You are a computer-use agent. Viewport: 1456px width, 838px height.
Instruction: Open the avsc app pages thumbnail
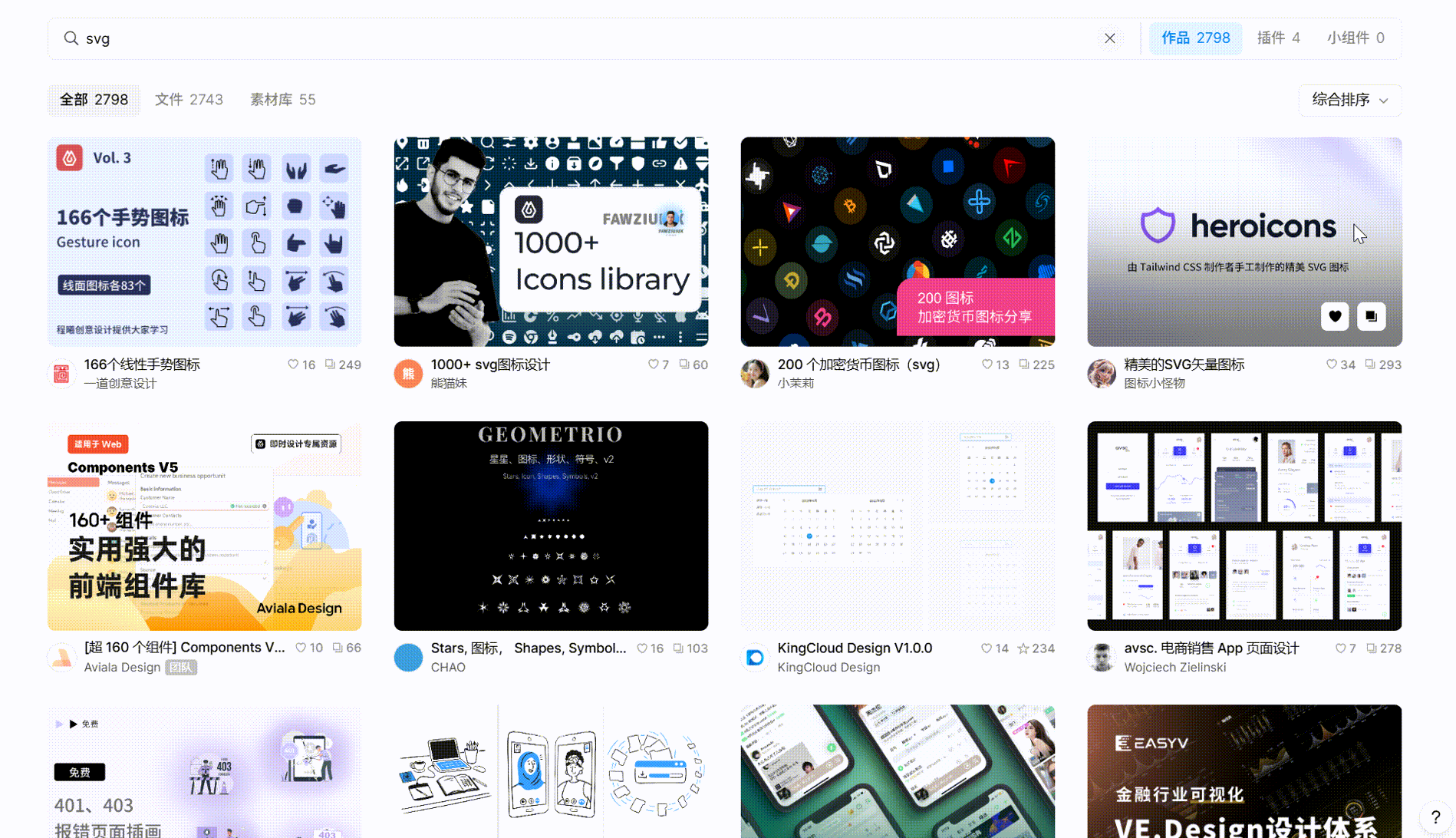pos(1244,526)
